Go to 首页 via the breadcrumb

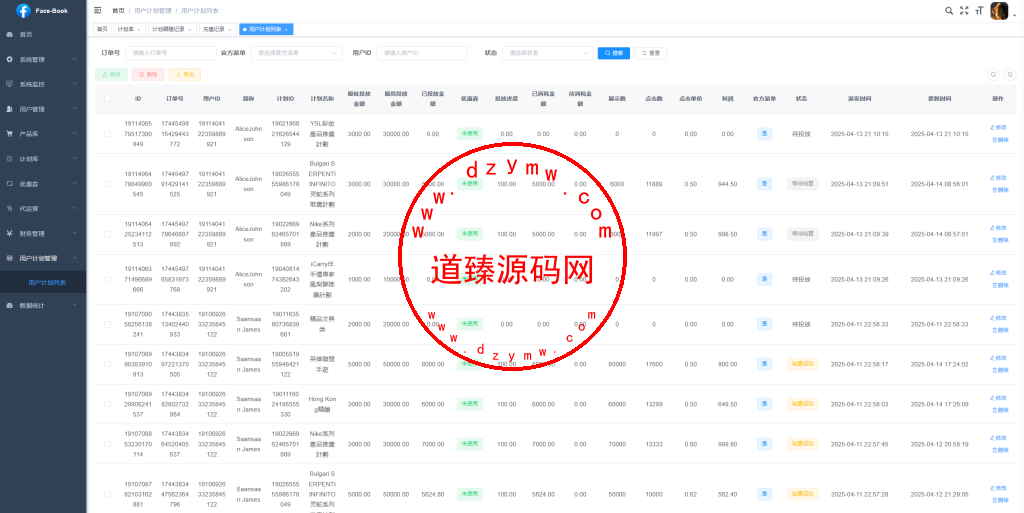(x=118, y=11)
